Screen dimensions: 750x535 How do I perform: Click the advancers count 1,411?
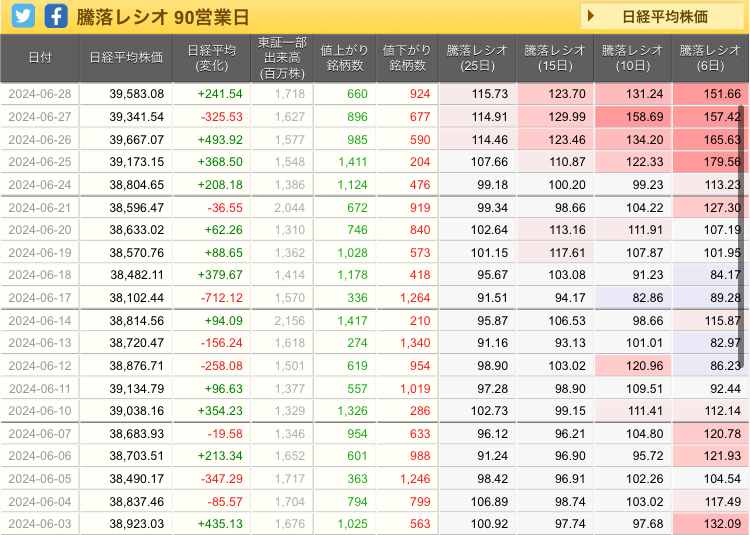click(353, 162)
